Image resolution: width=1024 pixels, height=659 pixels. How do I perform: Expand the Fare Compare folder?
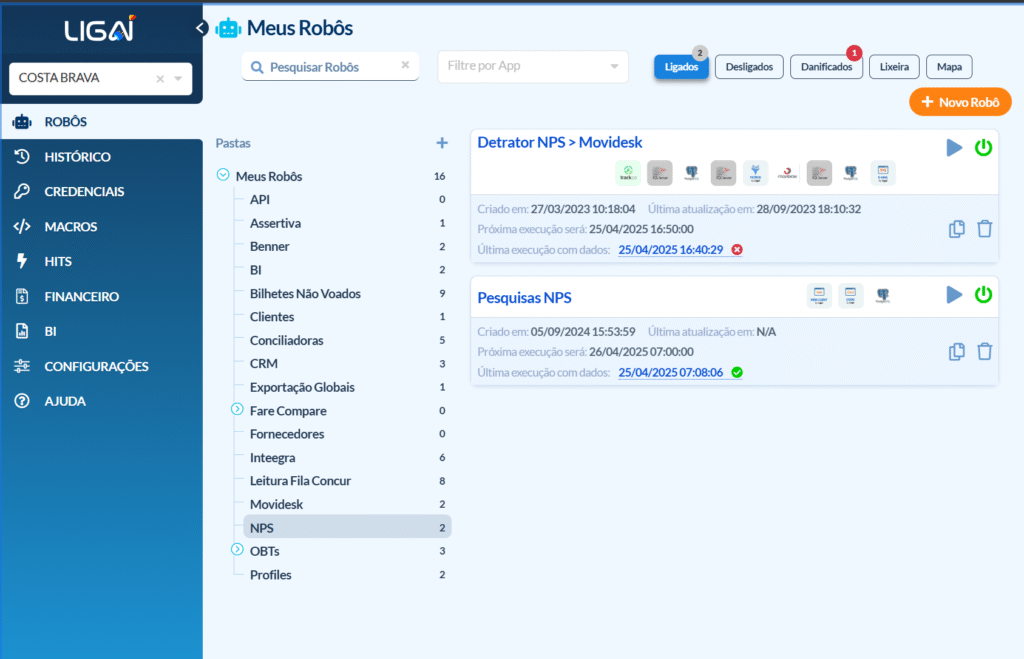(237, 410)
